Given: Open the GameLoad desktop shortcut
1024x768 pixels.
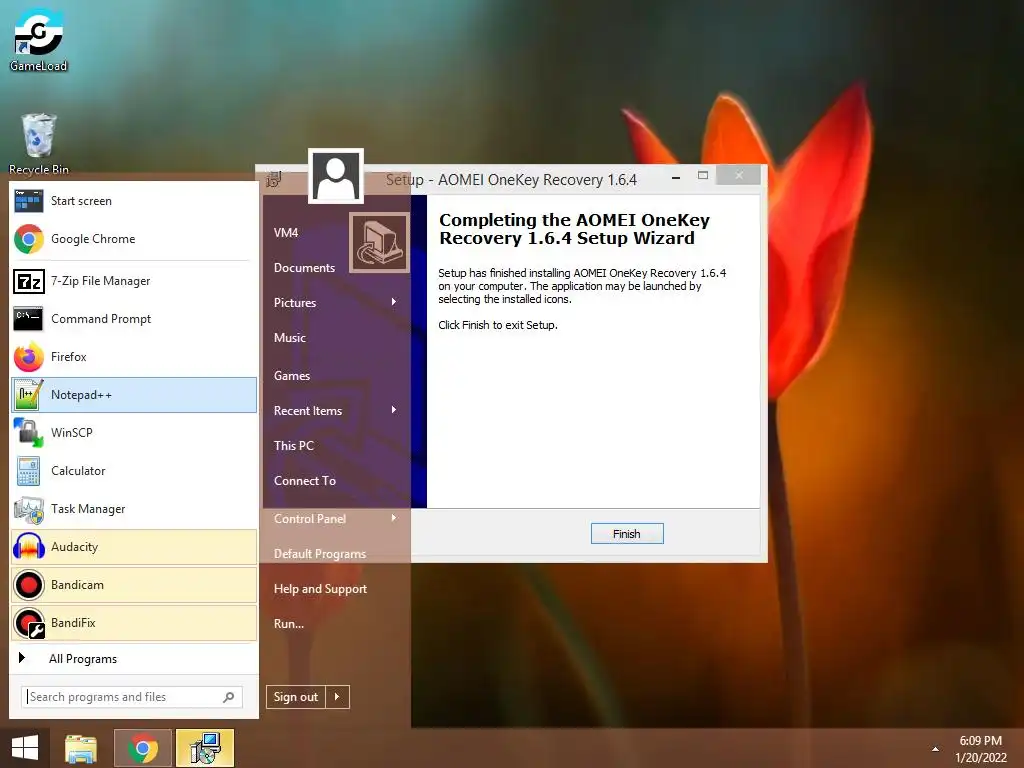Looking at the screenshot, I should 39,39.
